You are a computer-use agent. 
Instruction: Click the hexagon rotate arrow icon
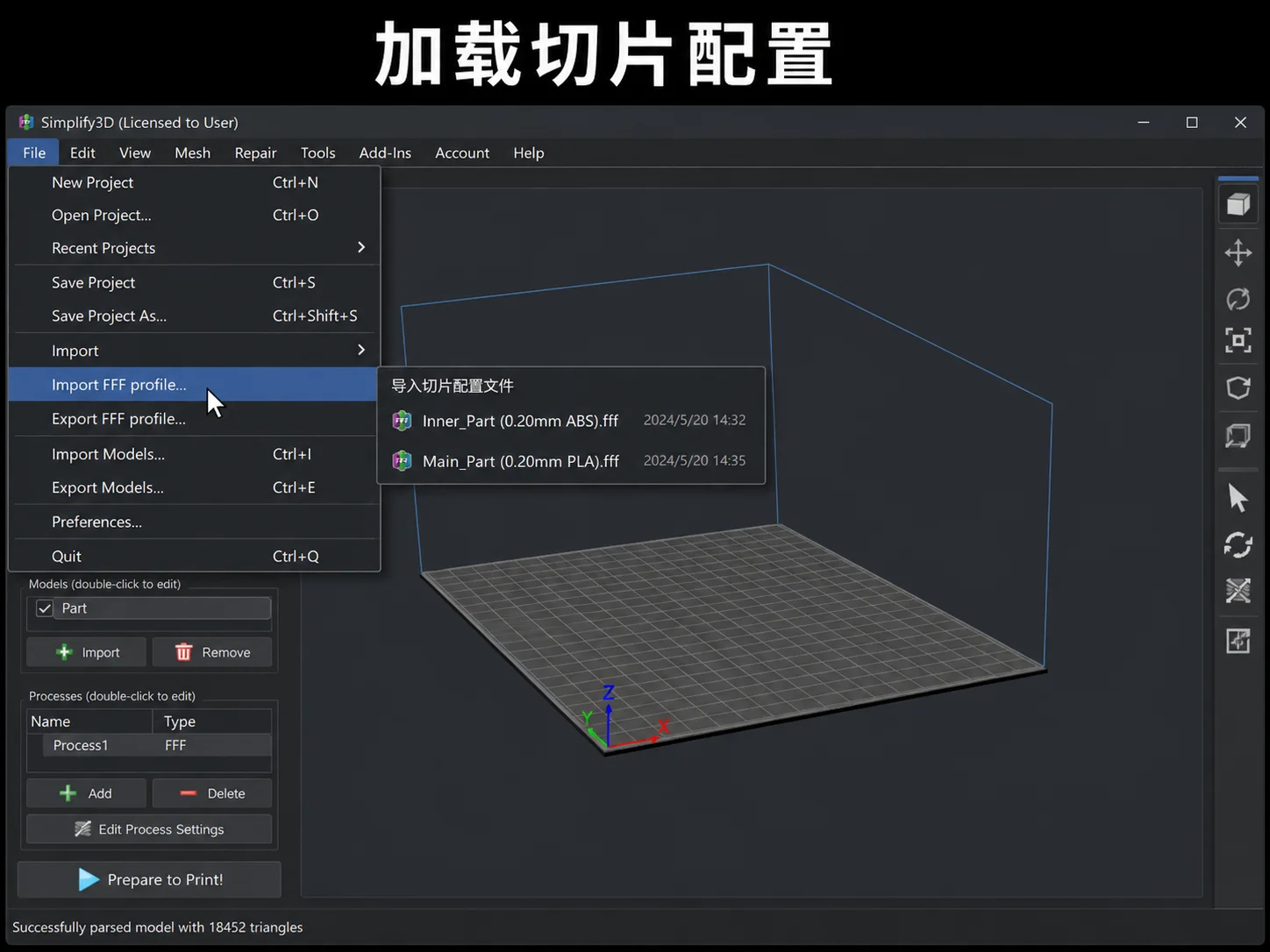(1238, 387)
